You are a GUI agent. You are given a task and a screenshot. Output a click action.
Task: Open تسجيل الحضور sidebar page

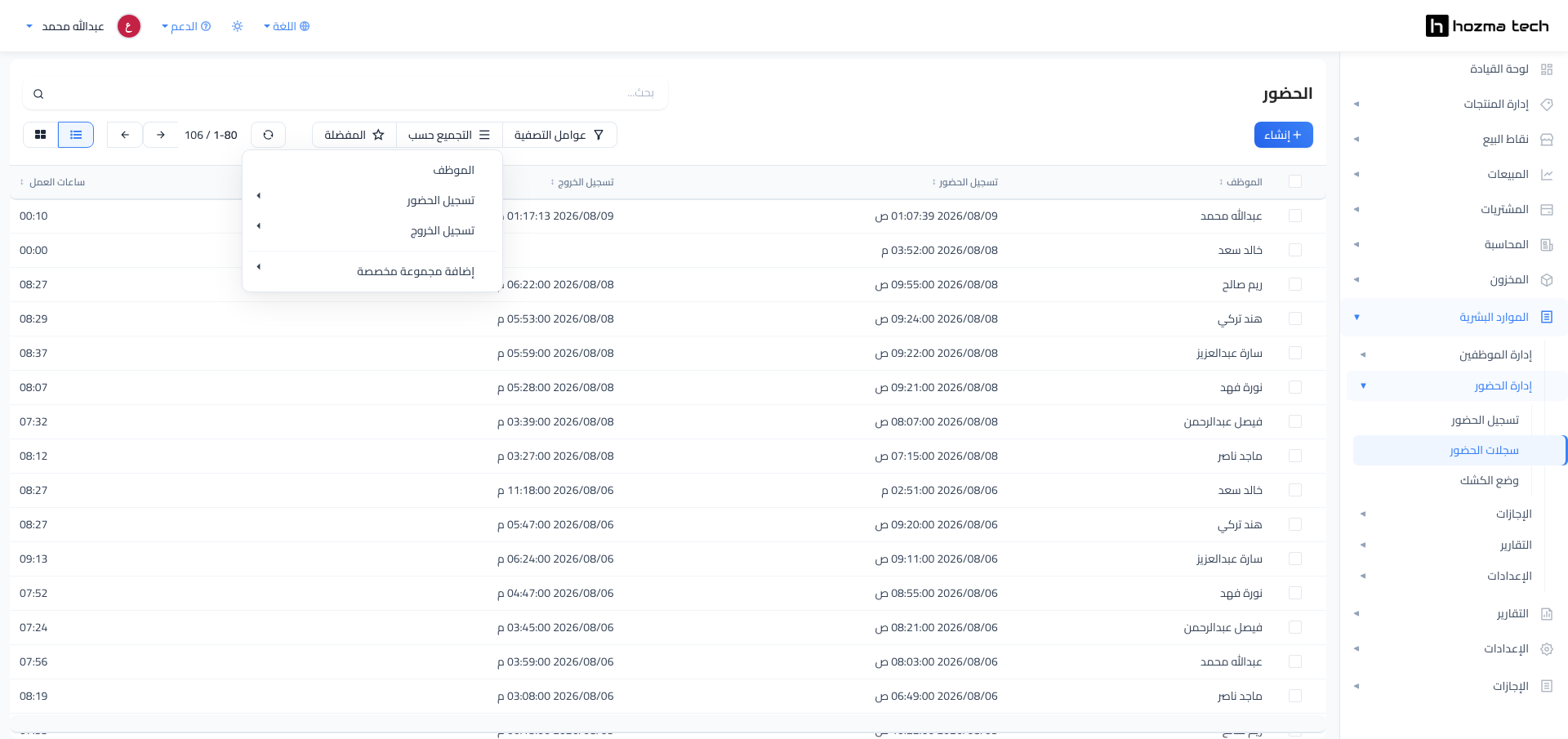(x=1485, y=420)
